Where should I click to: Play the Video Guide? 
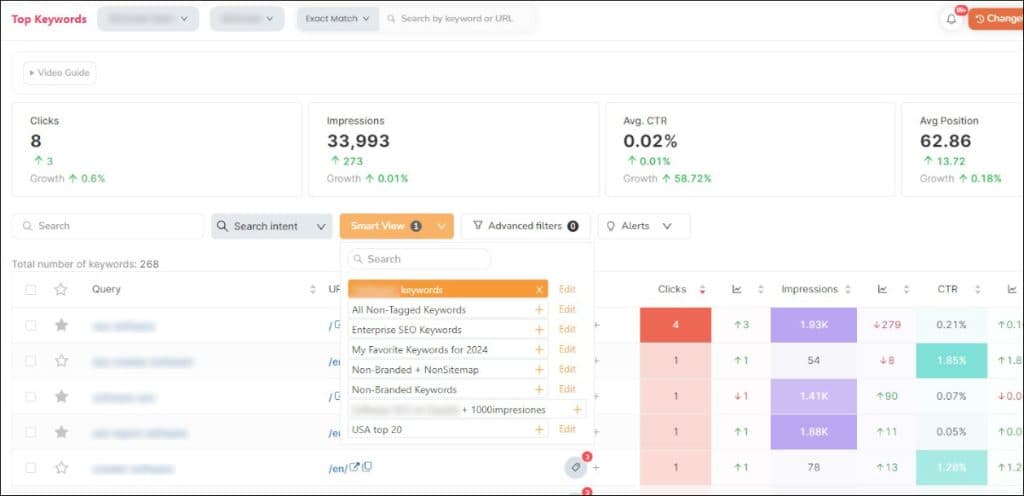[59, 73]
